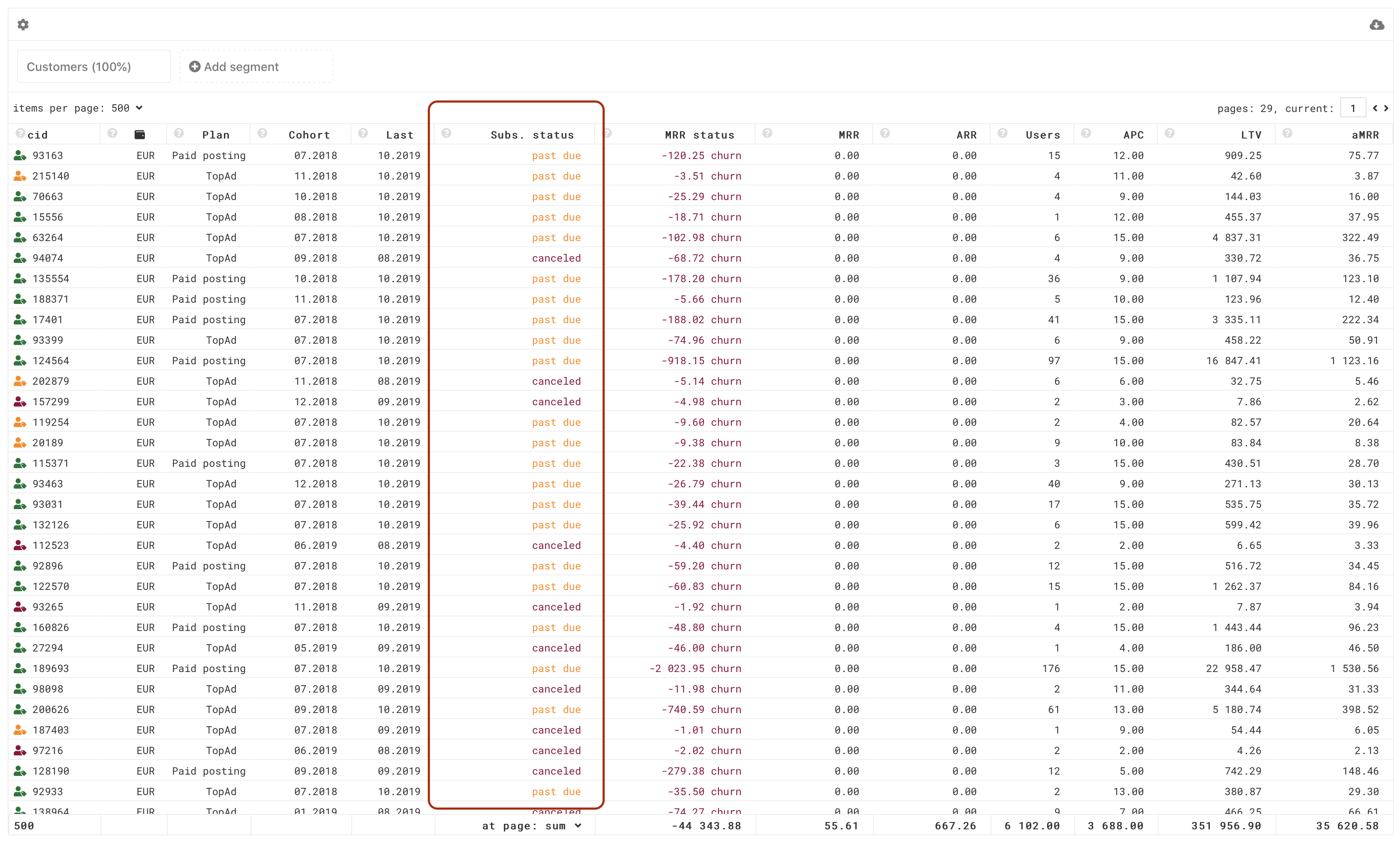
Task: Click the red user icon for 97216
Action: pyautogui.click(x=20, y=750)
